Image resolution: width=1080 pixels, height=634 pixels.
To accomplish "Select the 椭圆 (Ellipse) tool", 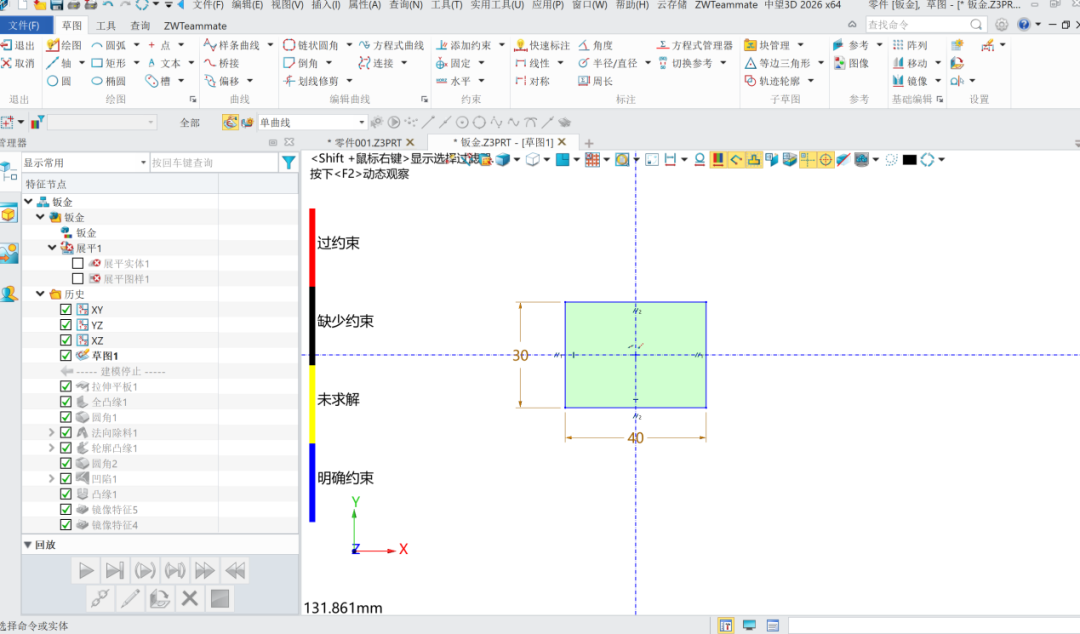I will click(x=109, y=81).
